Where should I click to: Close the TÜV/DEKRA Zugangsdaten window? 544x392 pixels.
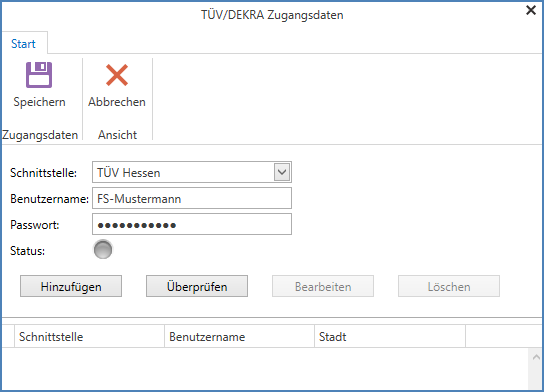tap(531, 10)
